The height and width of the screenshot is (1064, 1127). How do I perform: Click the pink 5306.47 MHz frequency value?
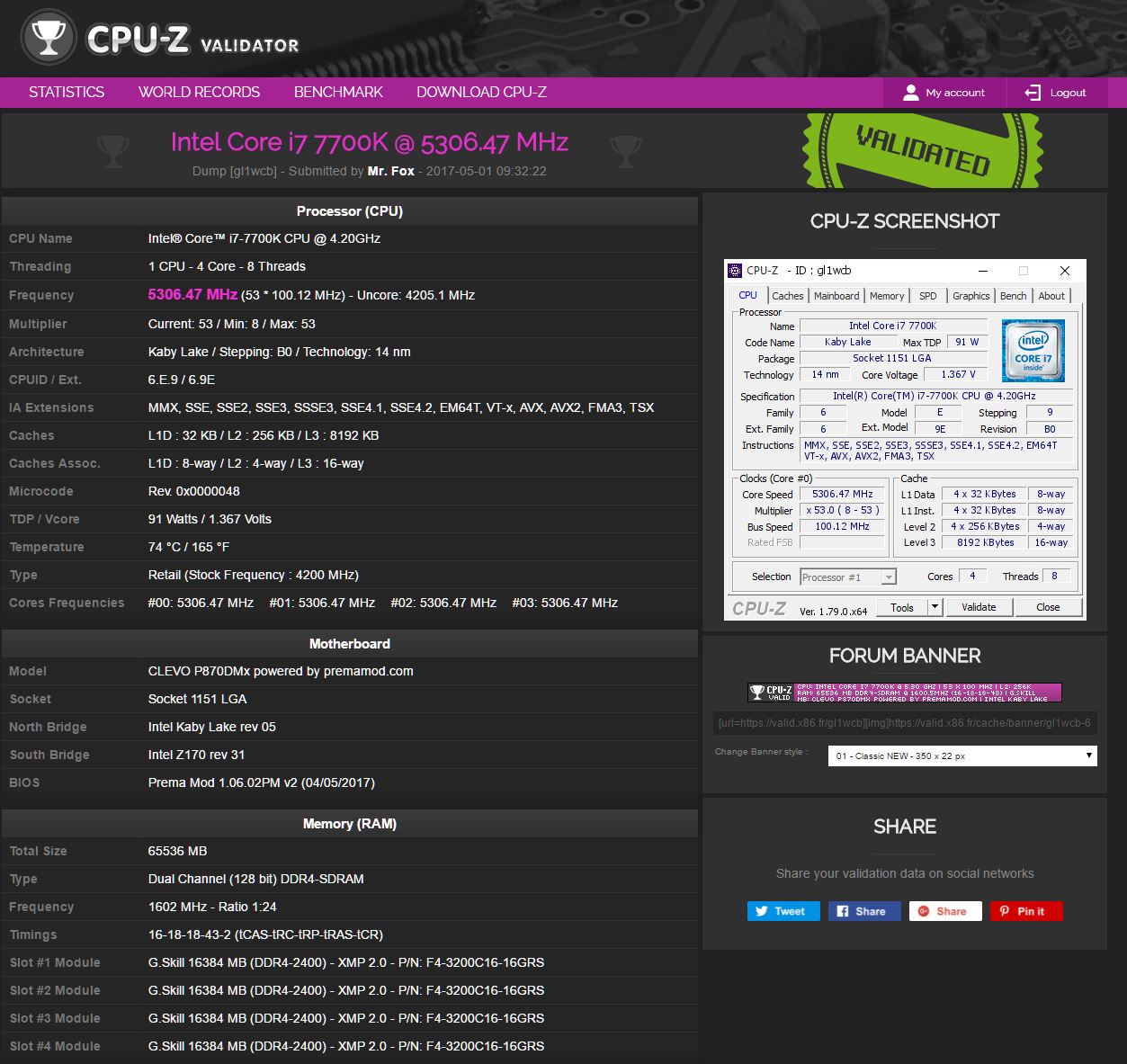pos(192,294)
